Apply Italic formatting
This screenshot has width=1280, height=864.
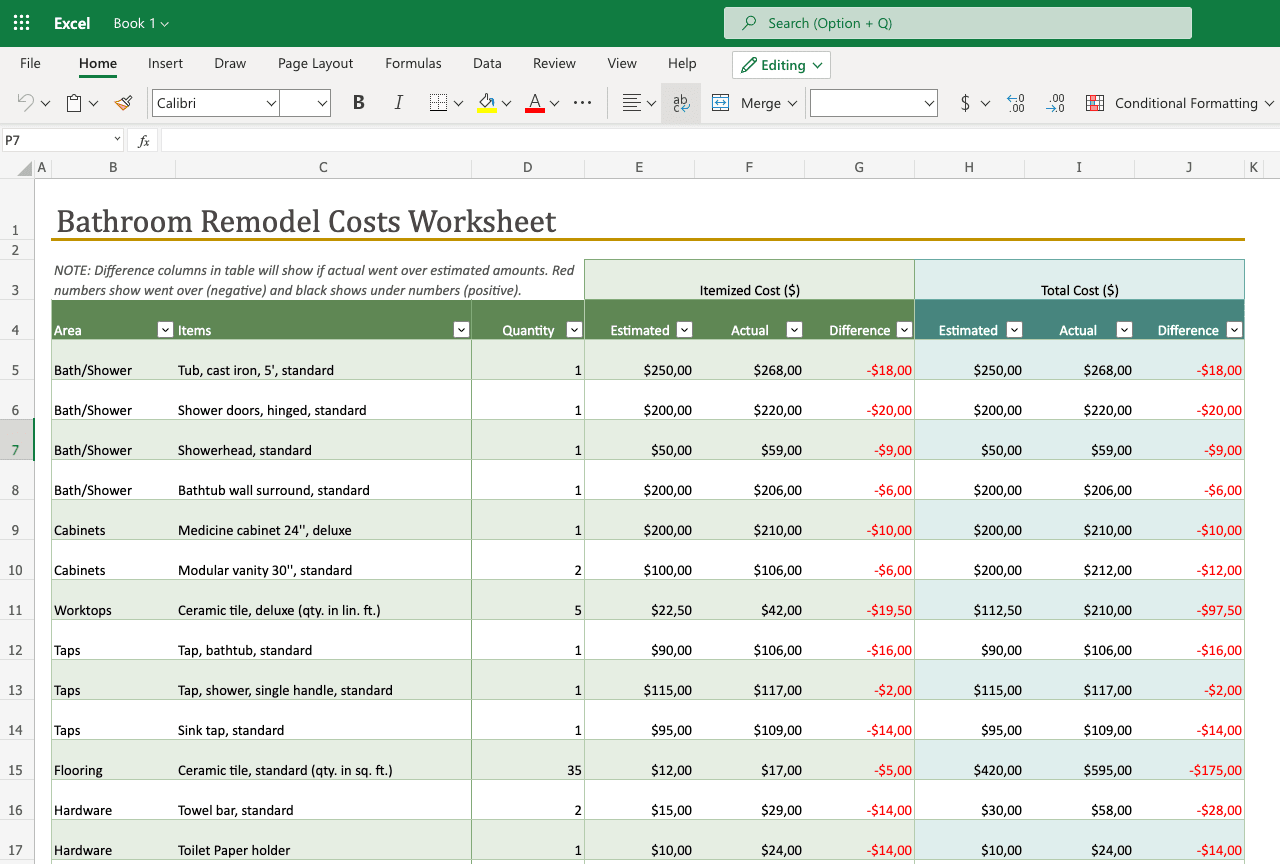[398, 103]
